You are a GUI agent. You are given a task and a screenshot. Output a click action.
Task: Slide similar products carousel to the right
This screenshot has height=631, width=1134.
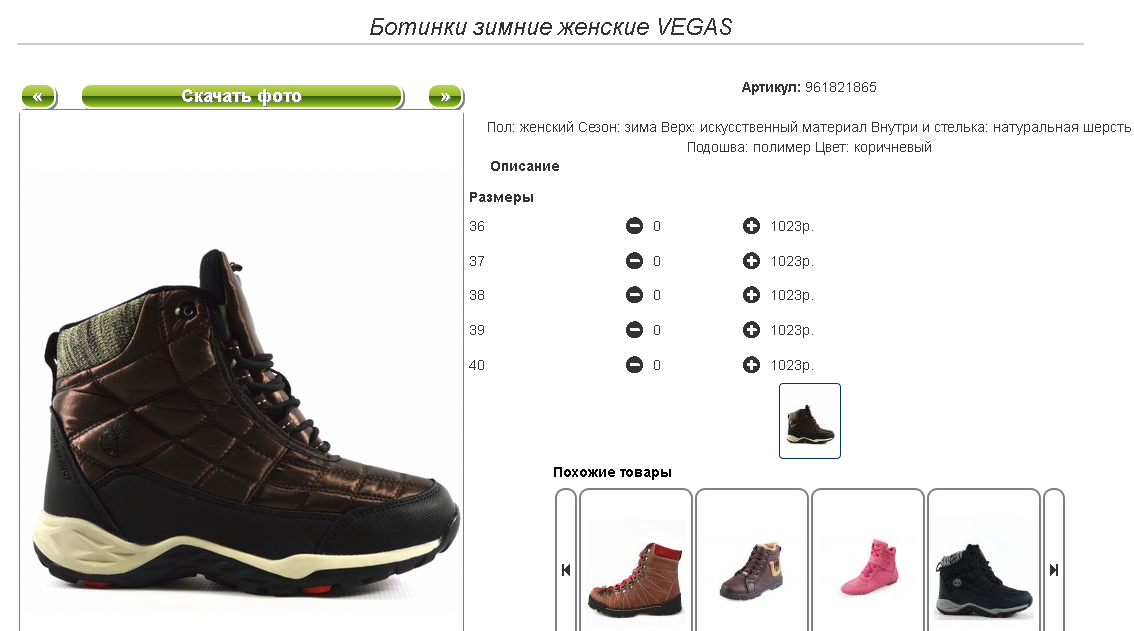[1054, 569]
